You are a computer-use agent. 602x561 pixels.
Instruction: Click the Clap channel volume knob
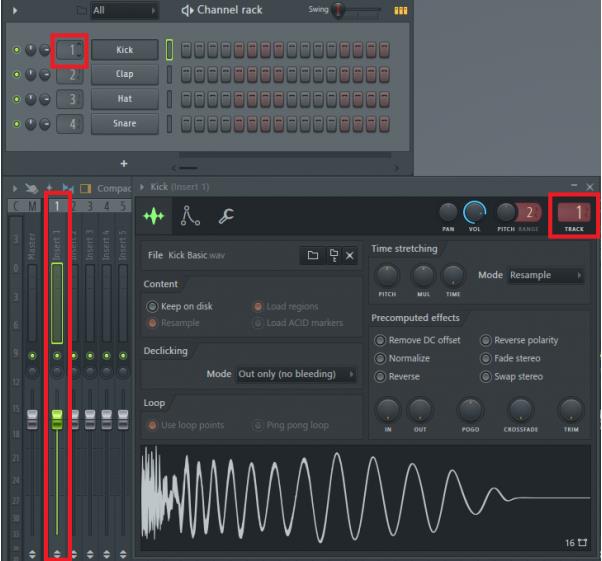(x=45, y=74)
